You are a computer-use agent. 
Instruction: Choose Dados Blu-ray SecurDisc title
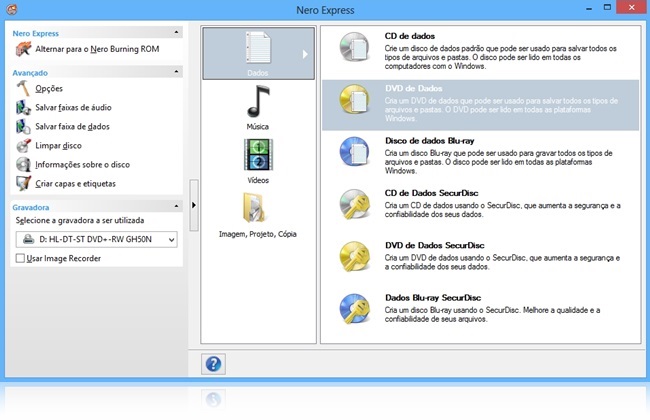[433, 297]
